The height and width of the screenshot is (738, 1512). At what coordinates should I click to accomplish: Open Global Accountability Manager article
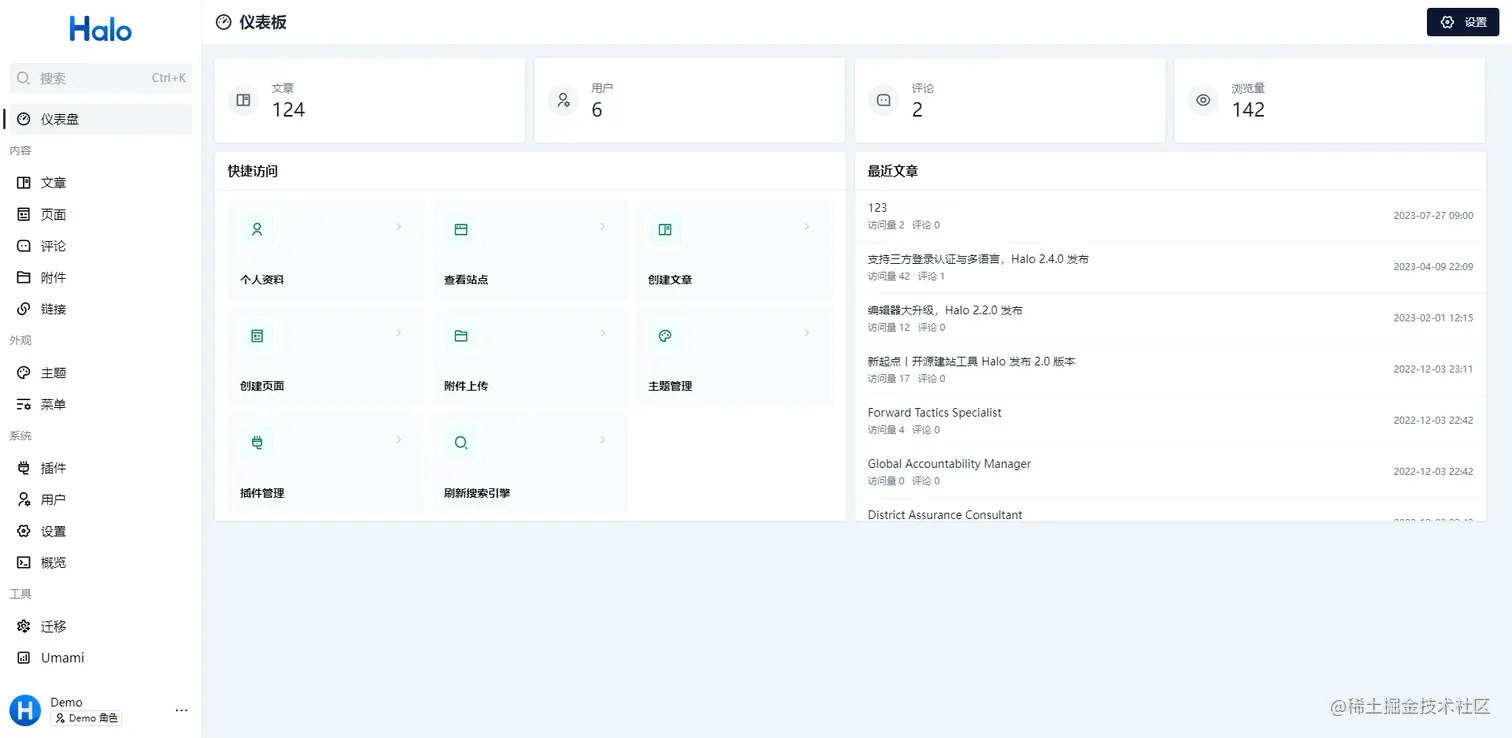pyautogui.click(x=949, y=463)
